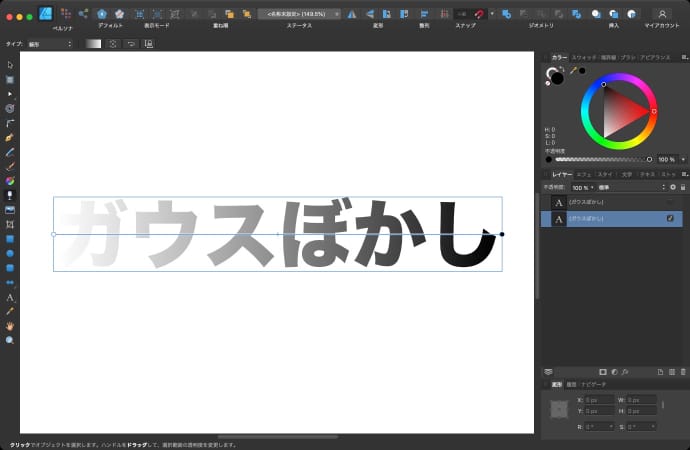Toggle visibility checkbox of selected text layer
Image resolution: width=690 pixels, height=450 pixels.
click(669, 218)
